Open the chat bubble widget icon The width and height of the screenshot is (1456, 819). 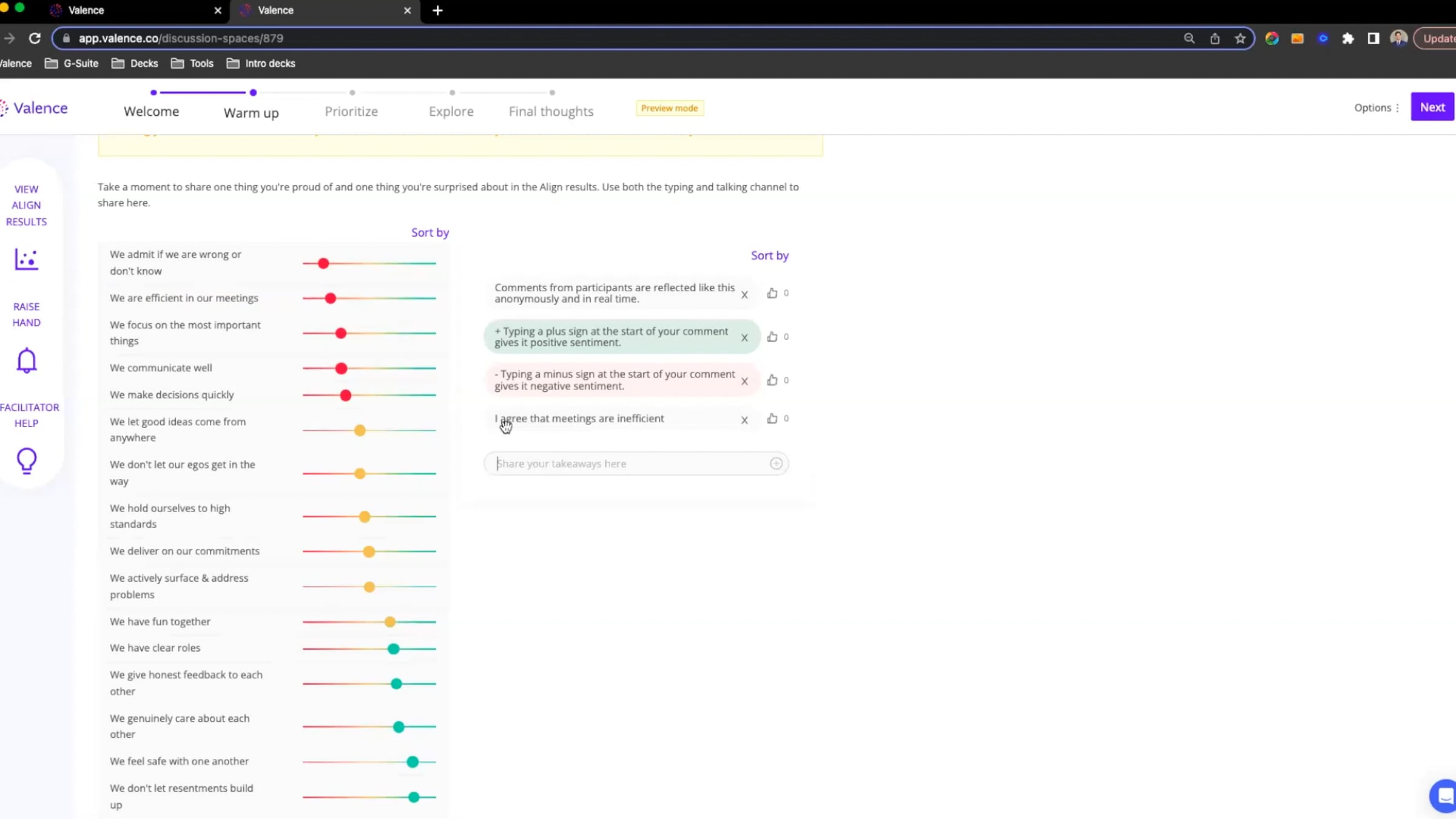(x=1445, y=796)
